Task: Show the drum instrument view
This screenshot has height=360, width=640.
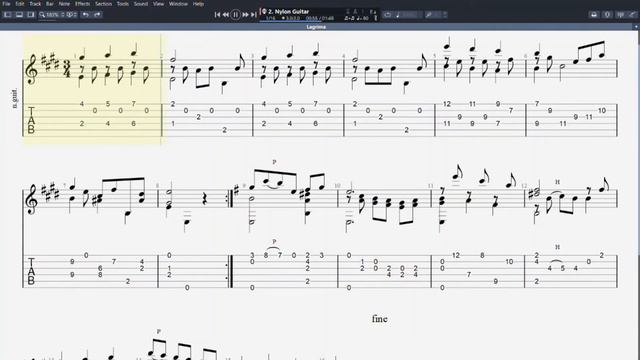Action: (607, 15)
